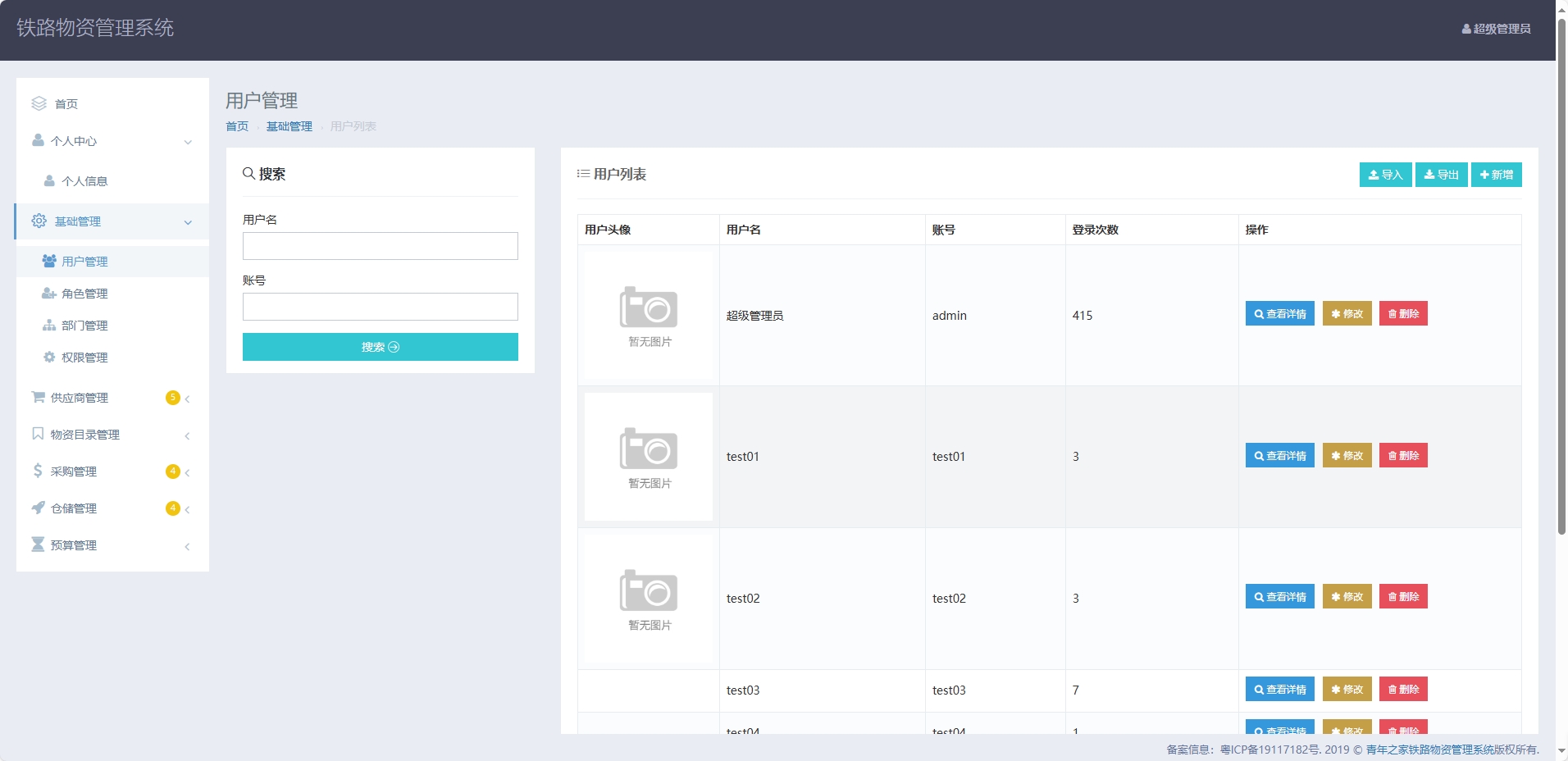
Task: Collapse the 基础管理 section chevron
Action: (188, 222)
